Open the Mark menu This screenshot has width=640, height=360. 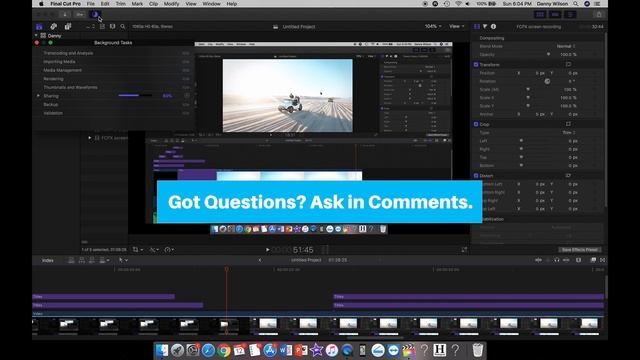point(137,4)
